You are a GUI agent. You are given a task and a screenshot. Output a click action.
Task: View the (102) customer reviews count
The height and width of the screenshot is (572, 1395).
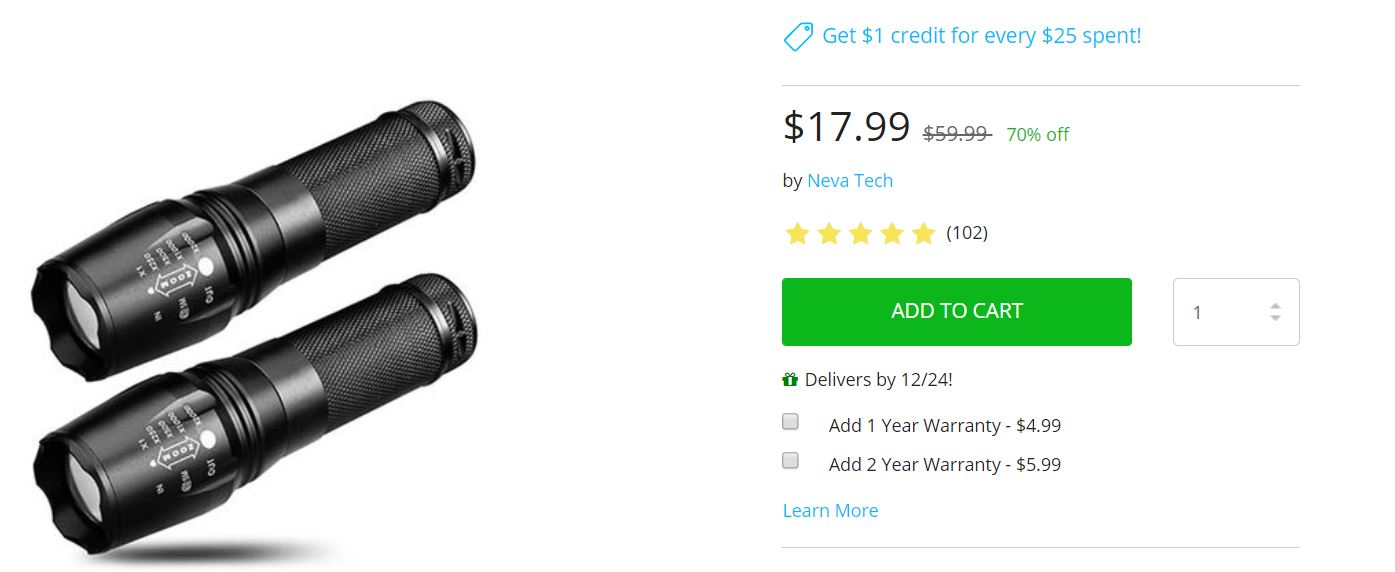coord(967,233)
